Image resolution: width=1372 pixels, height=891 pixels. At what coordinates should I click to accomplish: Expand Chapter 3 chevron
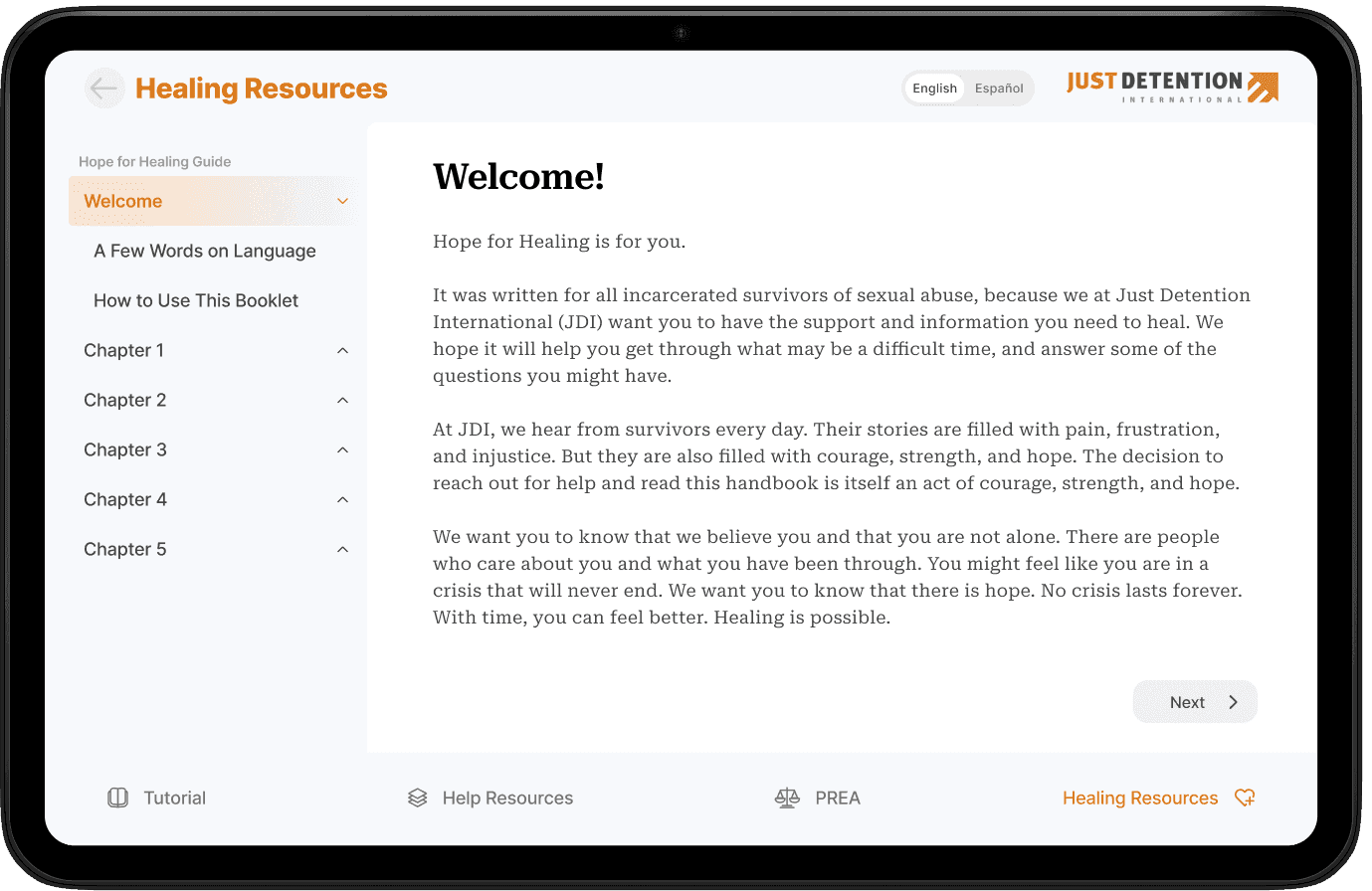click(x=343, y=449)
